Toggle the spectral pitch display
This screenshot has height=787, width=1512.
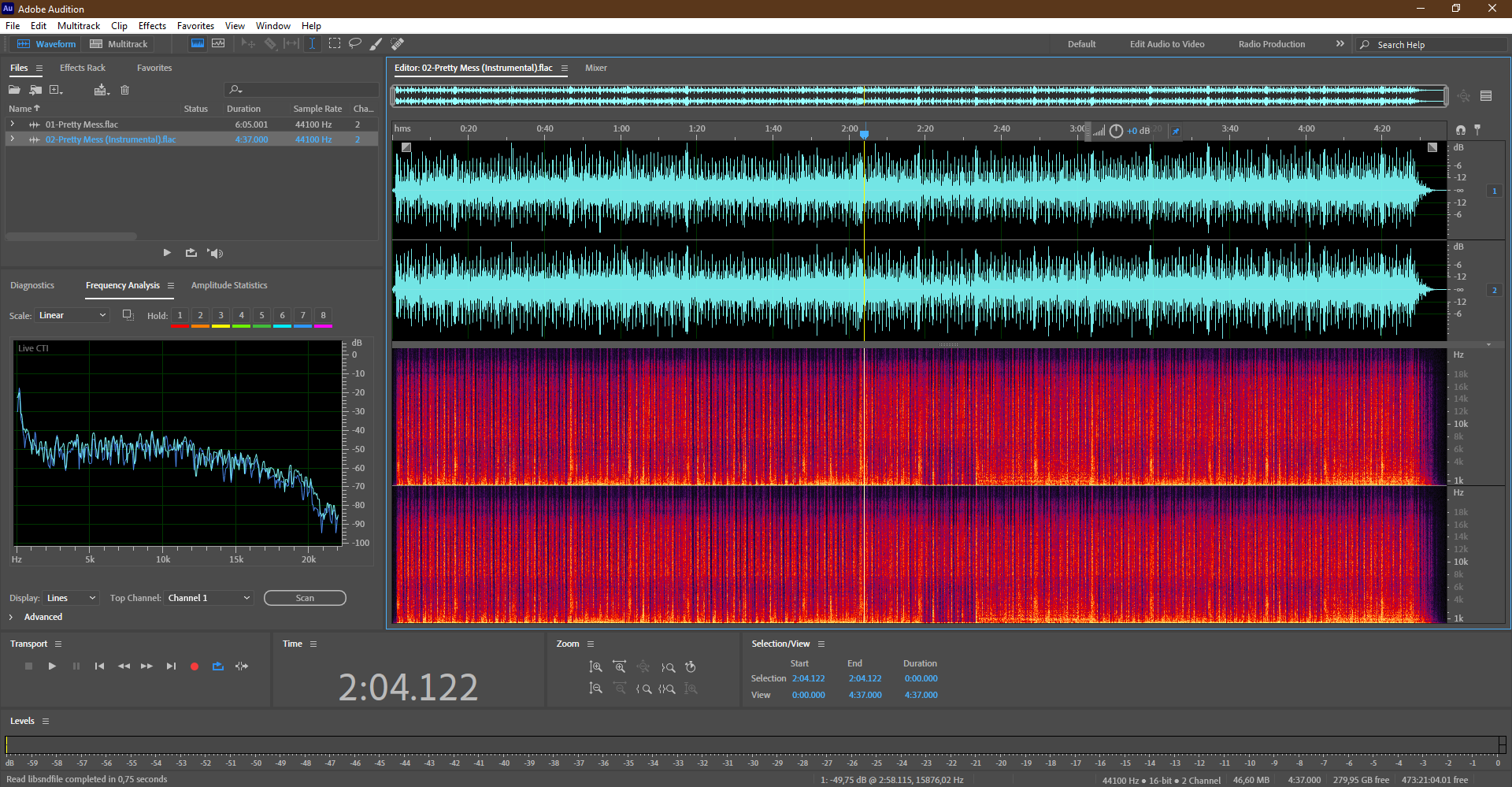(218, 43)
